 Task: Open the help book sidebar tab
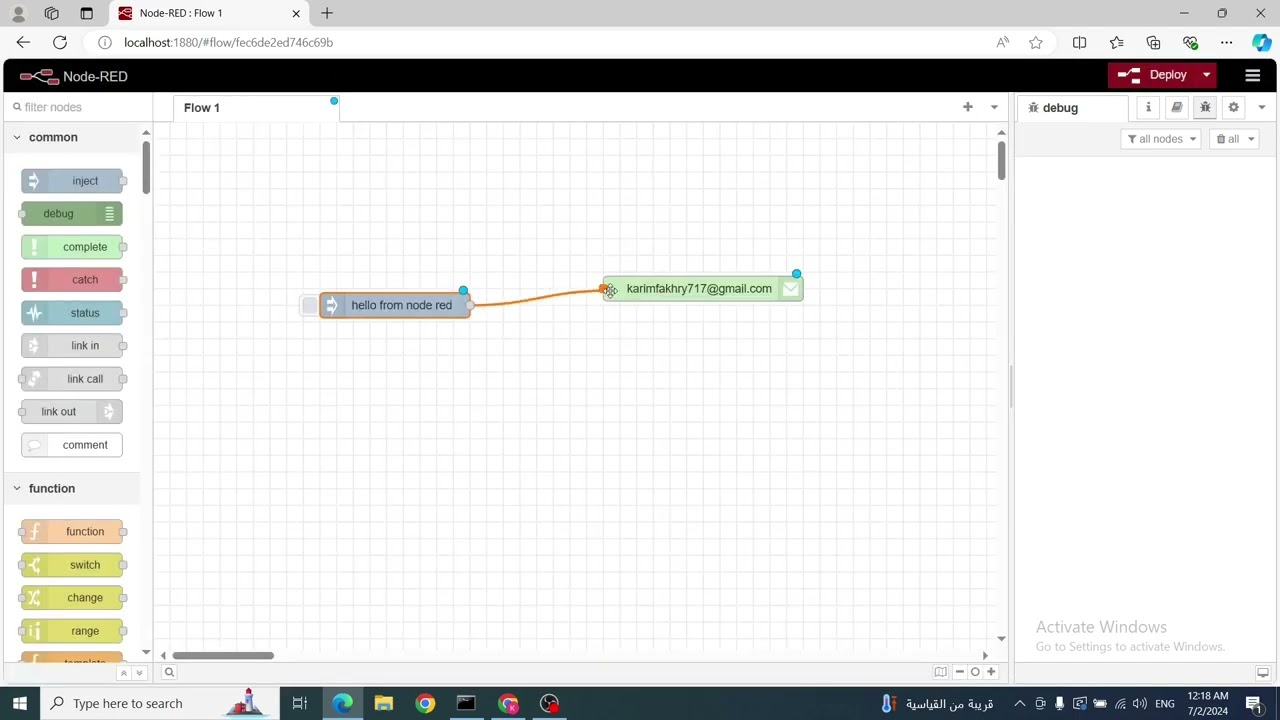[1177, 107]
